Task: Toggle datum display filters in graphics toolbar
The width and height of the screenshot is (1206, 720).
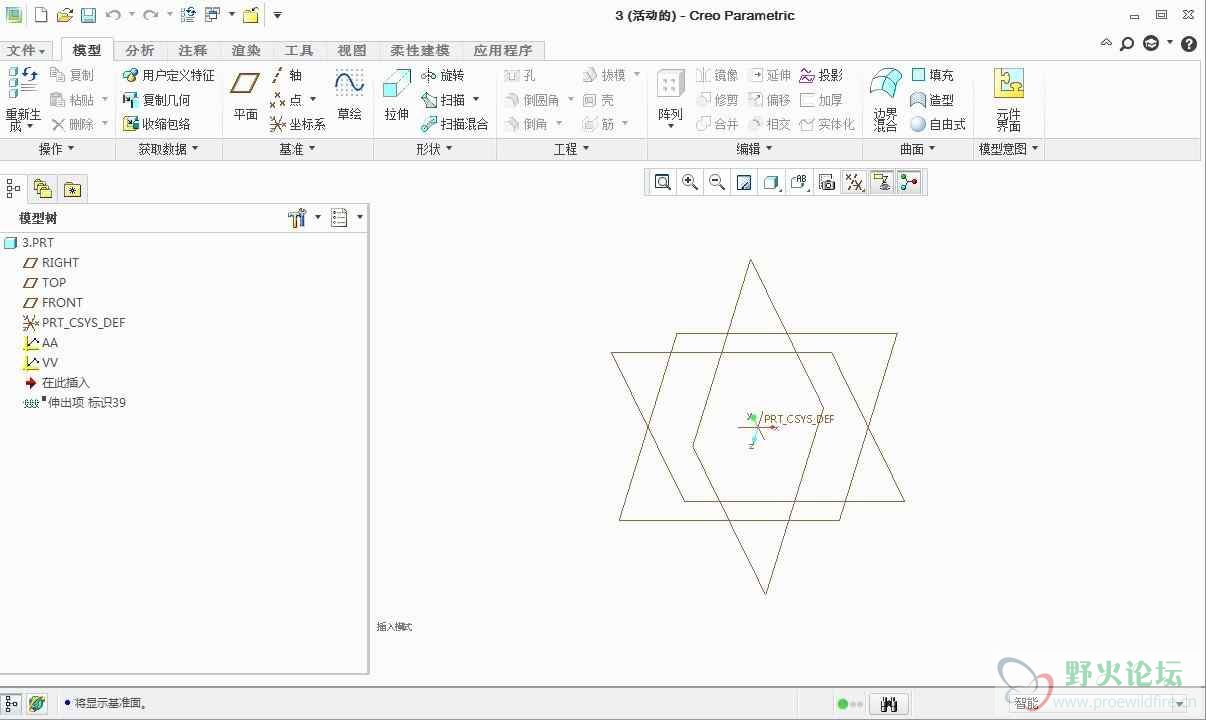Action: [x=854, y=182]
